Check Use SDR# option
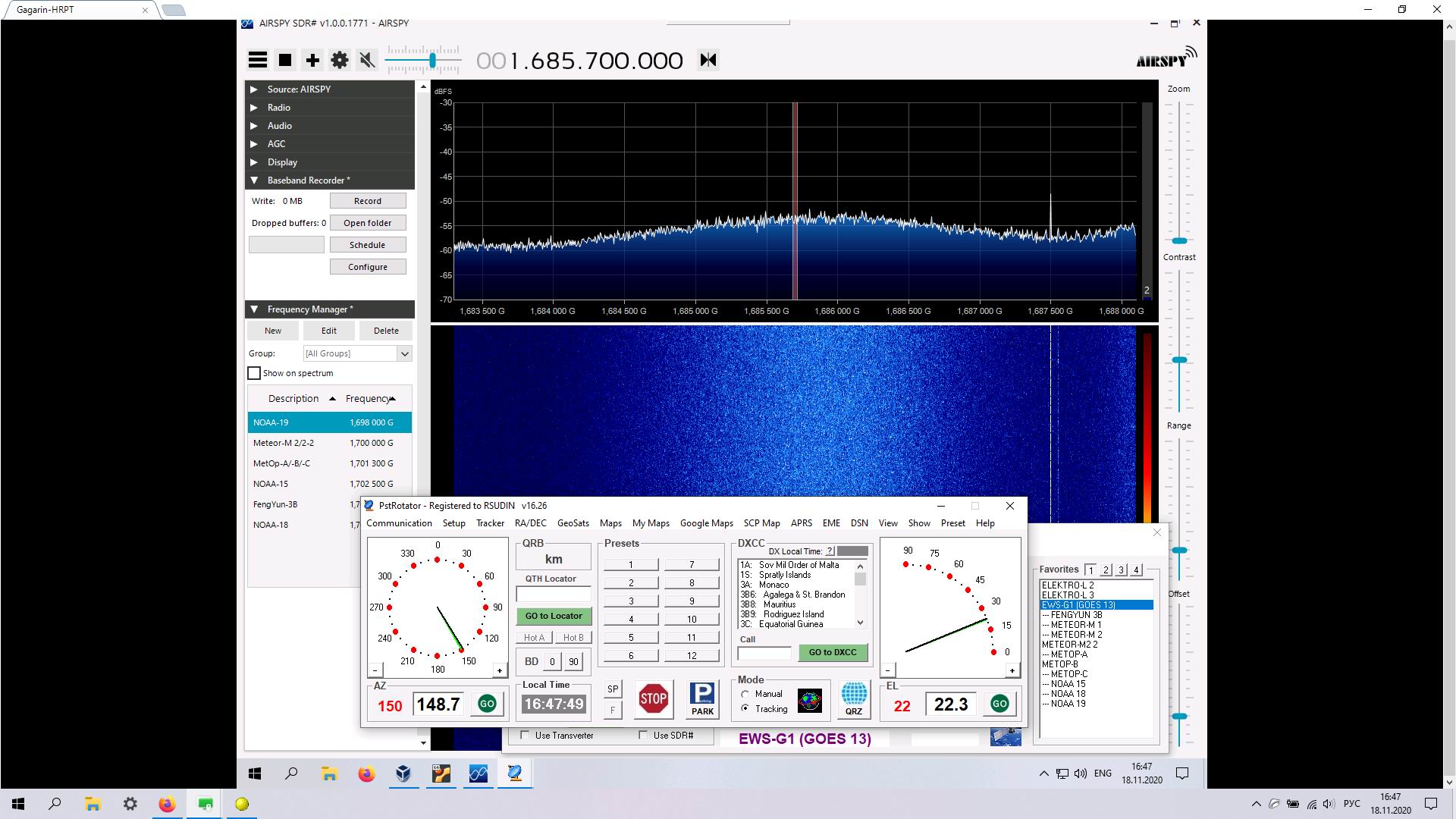Screen dimensions: 1456x819 (x=643, y=735)
